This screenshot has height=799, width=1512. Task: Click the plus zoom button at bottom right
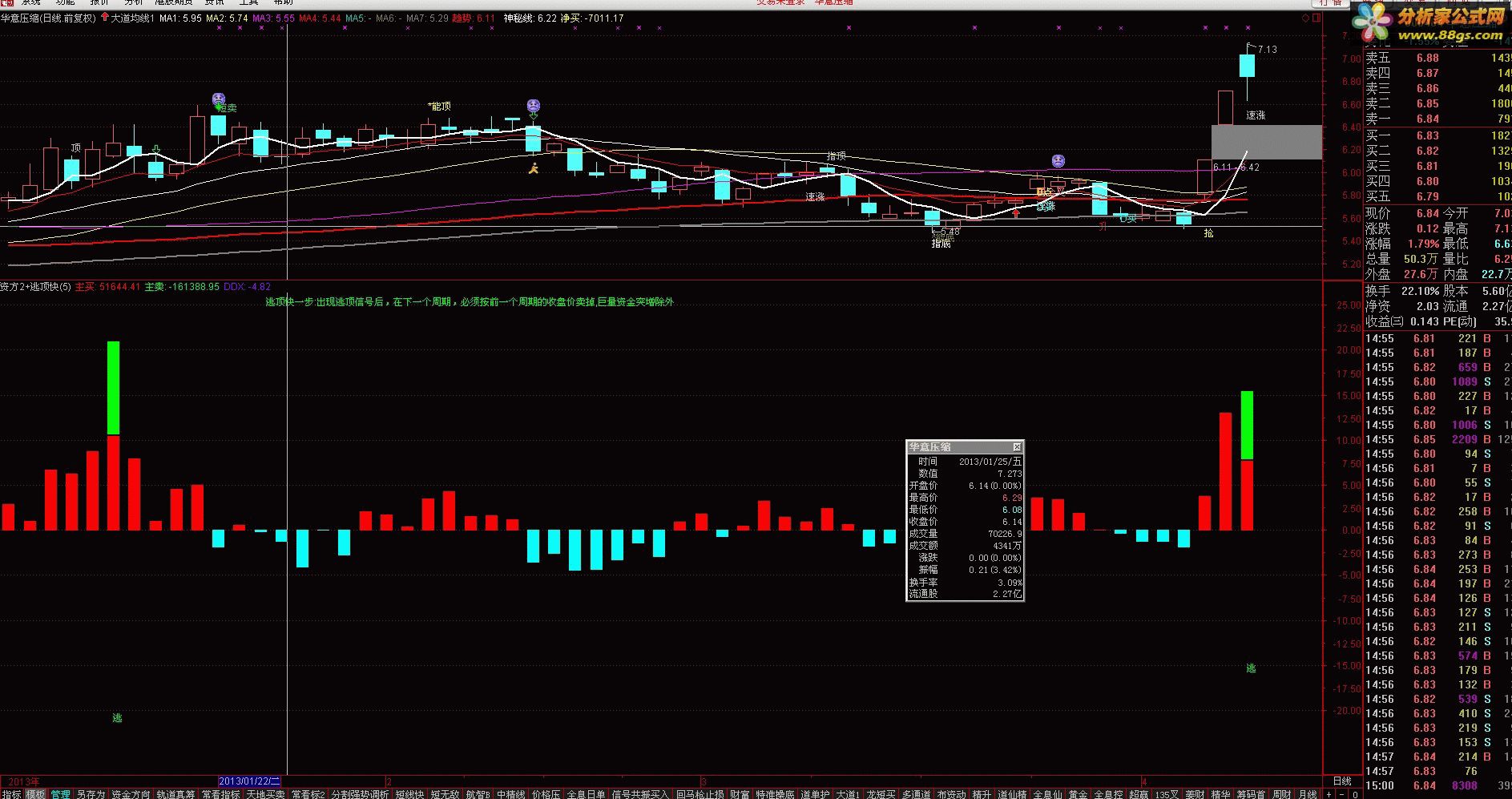pos(1329,794)
